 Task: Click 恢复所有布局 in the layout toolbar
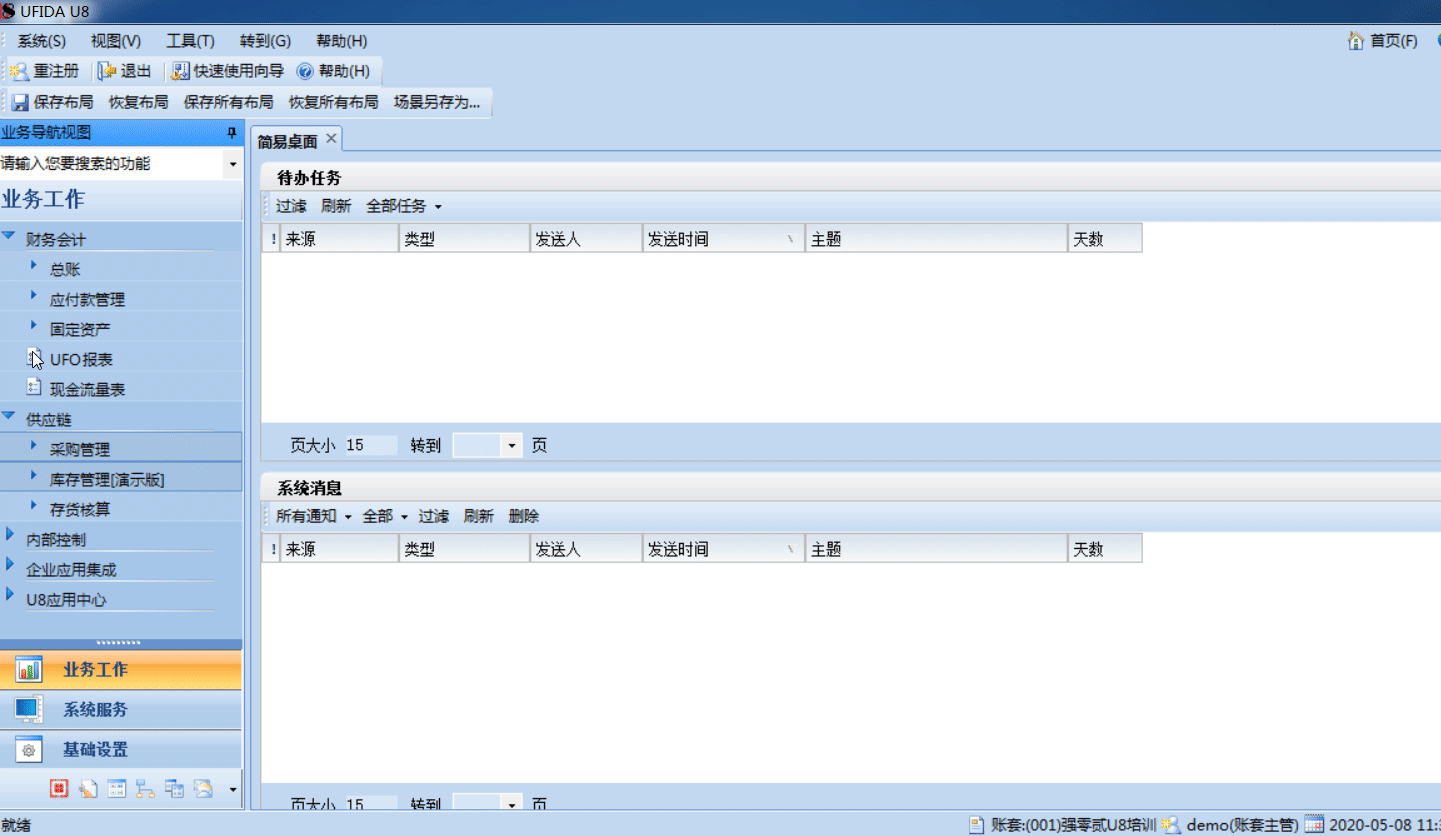point(334,102)
